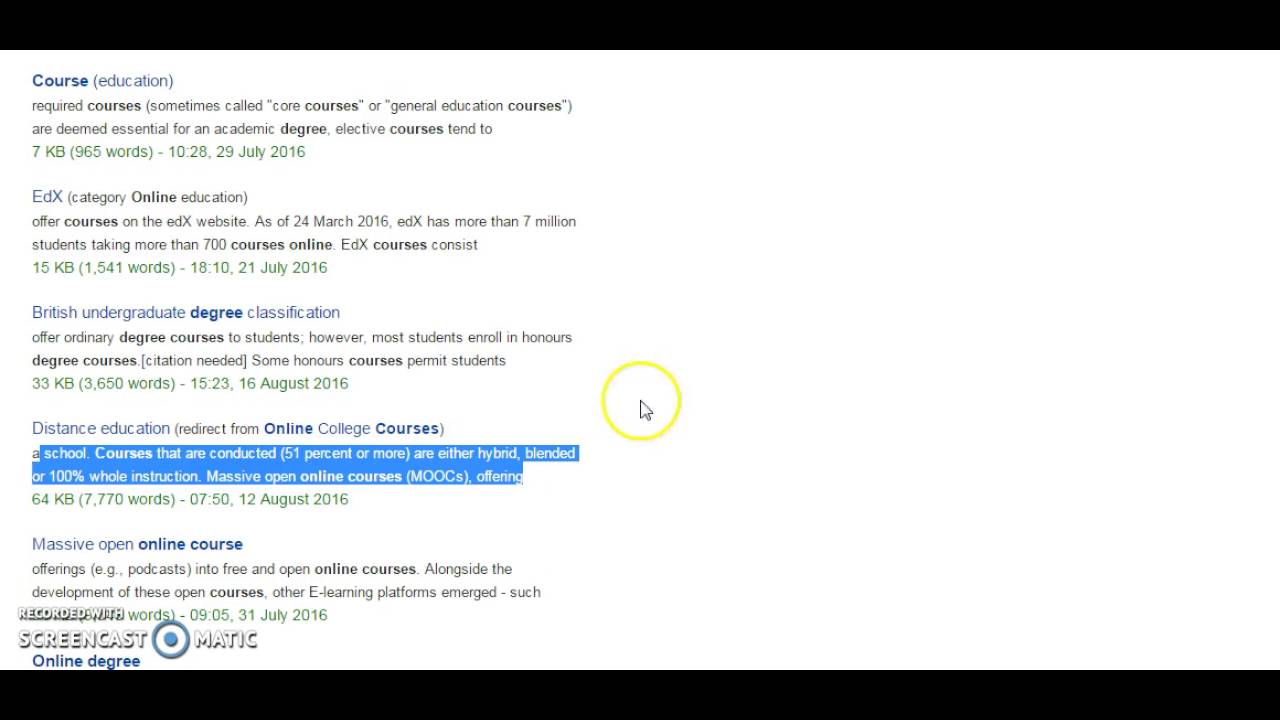Image resolution: width=1280 pixels, height=720 pixels.
Task: Click text '15 KB (1,541 words) - 18:10, 21 July 2016'
Action: tap(180, 268)
